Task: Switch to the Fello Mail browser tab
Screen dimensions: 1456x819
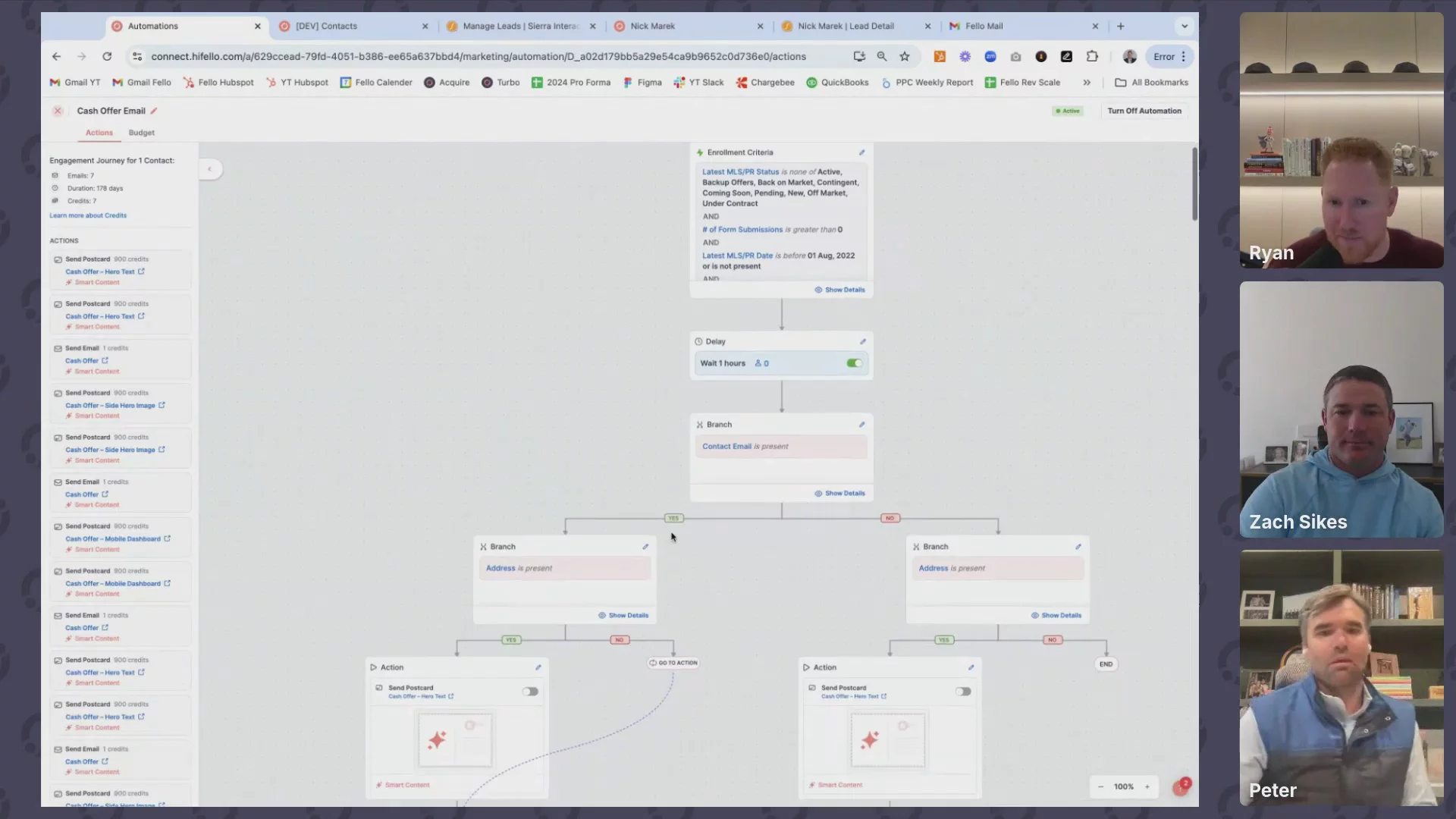Action: 1024,26
